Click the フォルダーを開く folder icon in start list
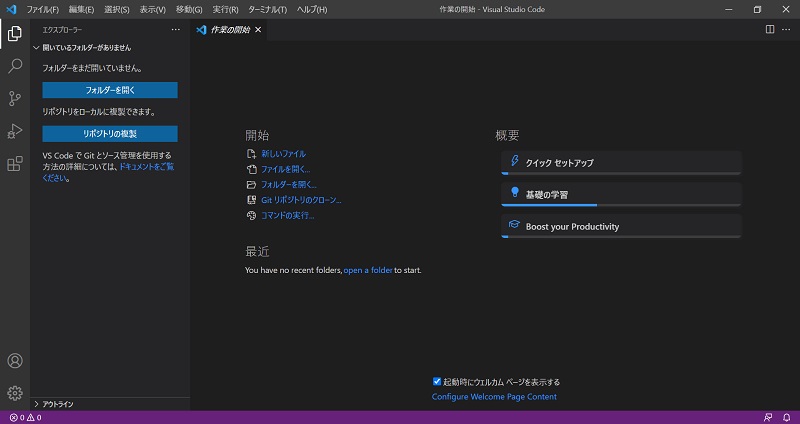 click(251, 185)
